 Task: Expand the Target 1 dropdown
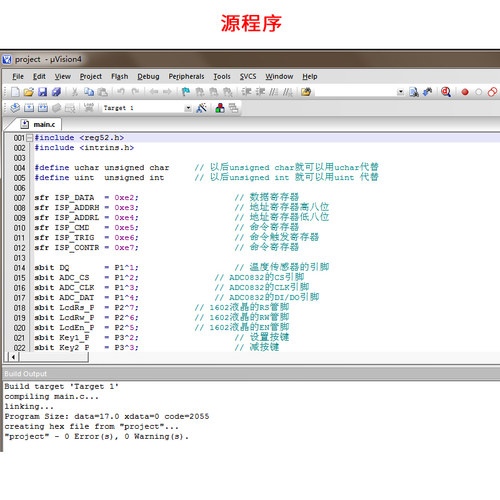click(x=188, y=108)
